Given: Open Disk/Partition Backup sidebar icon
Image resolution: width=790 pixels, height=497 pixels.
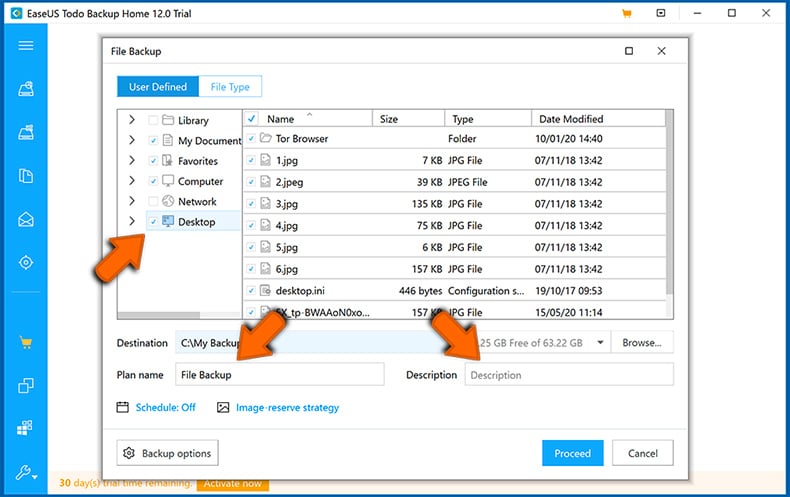Looking at the screenshot, I should [26, 89].
